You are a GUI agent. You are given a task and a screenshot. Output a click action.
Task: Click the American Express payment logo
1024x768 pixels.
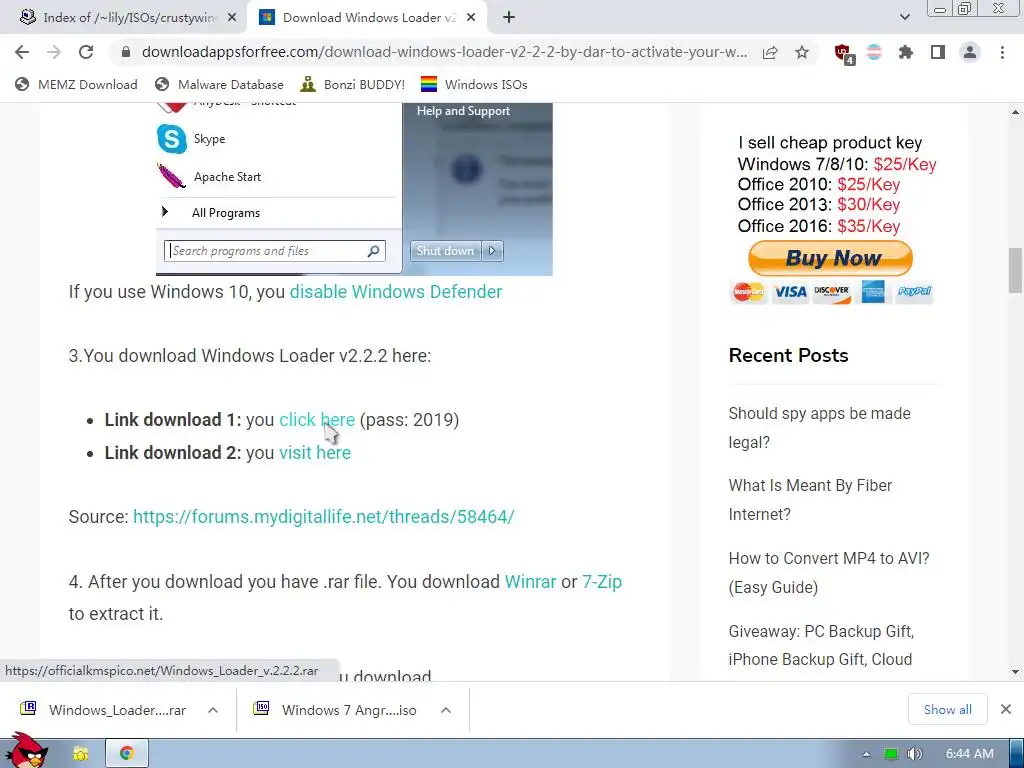pyautogui.click(x=873, y=291)
